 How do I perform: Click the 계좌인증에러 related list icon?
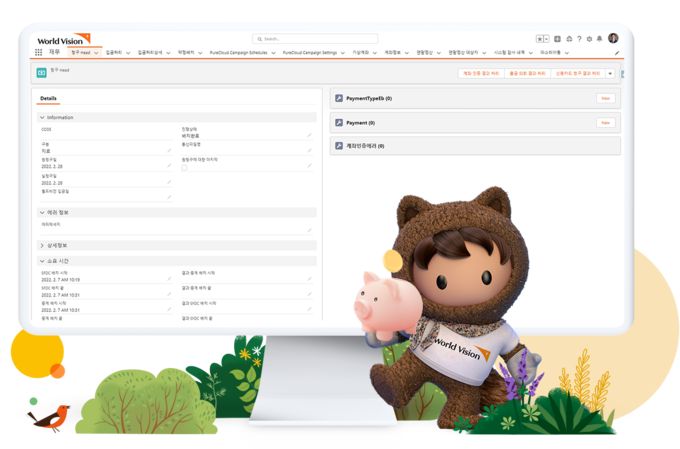pos(339,146)
